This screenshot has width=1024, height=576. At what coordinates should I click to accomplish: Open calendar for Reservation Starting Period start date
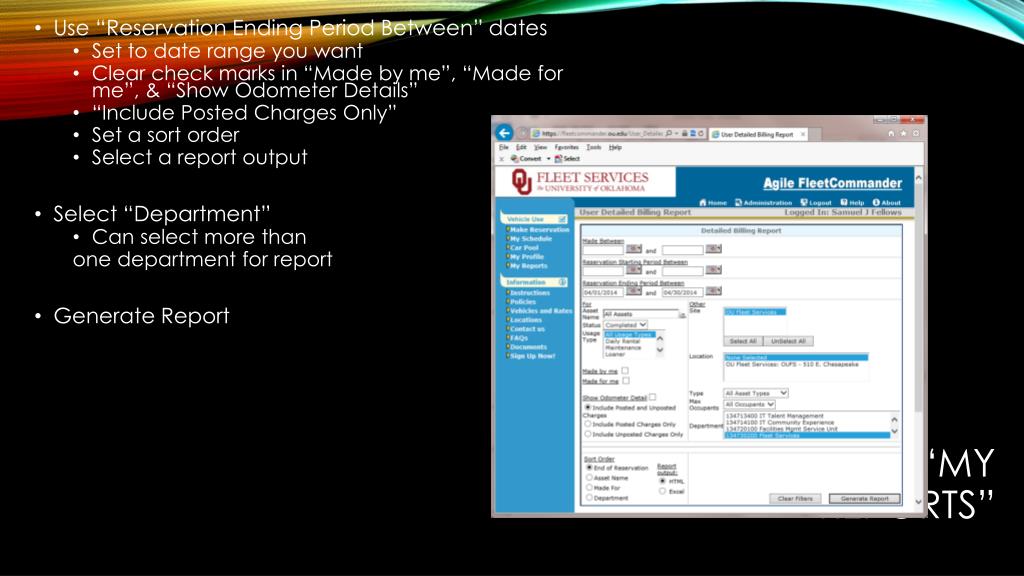tap(633, 270)
